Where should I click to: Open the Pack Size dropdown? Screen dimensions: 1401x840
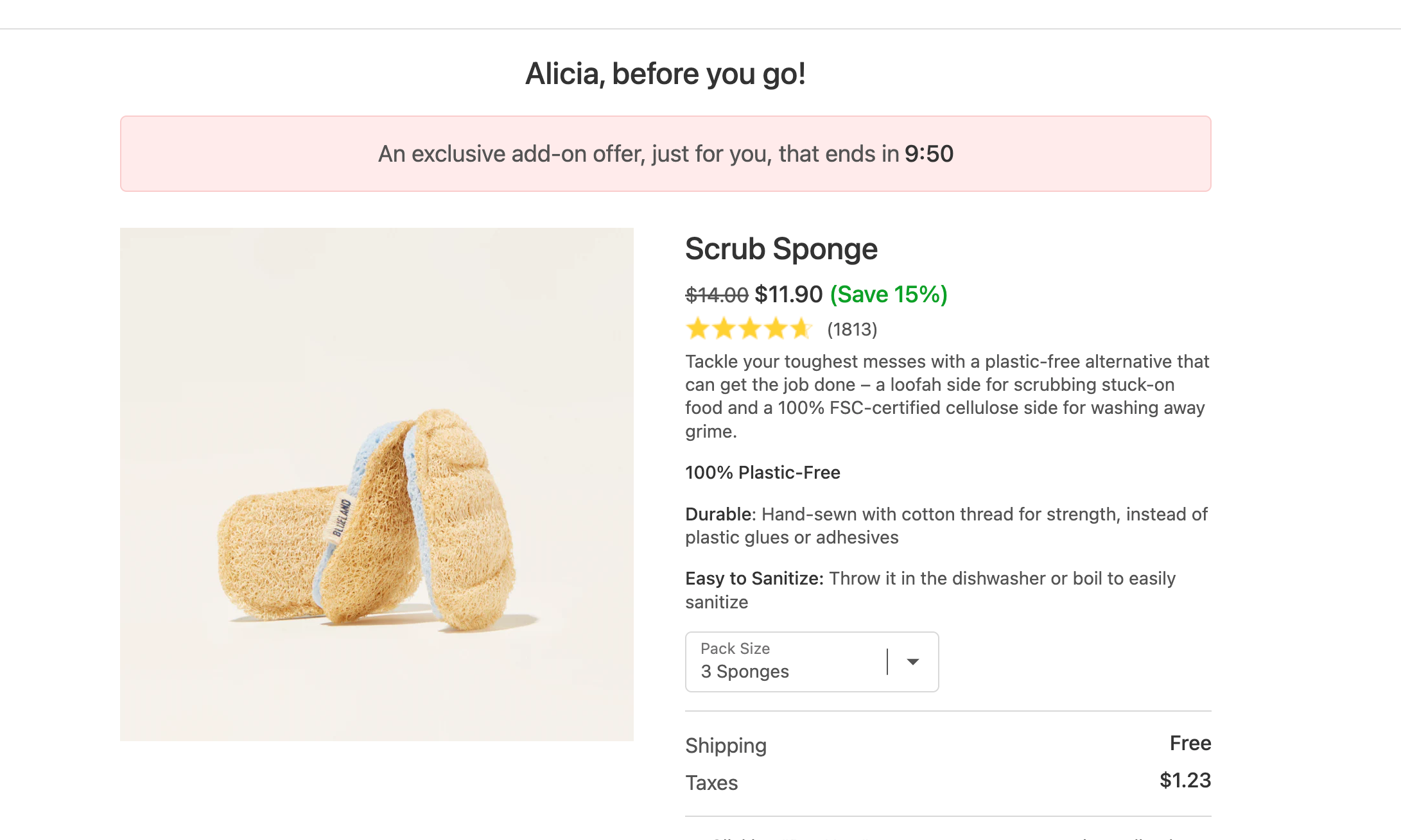coord(812,662)
